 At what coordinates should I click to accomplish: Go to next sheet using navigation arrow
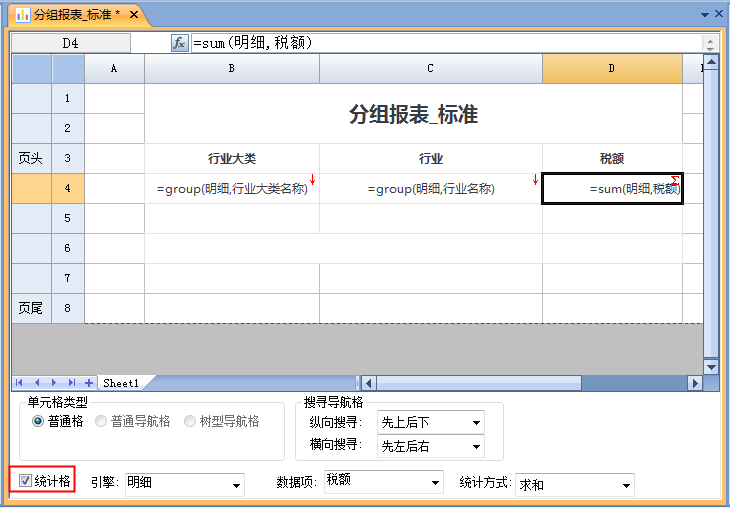pyautogui.click(x=55, y=383)
